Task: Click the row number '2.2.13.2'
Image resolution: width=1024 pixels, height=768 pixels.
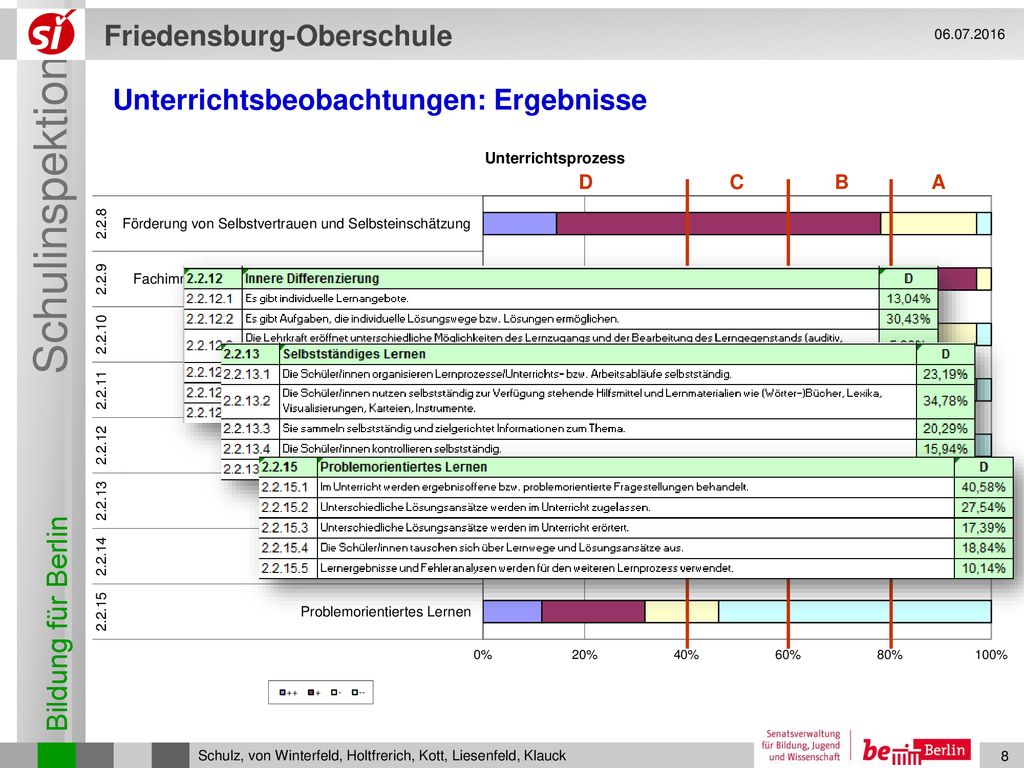Action: click(247, 400)
